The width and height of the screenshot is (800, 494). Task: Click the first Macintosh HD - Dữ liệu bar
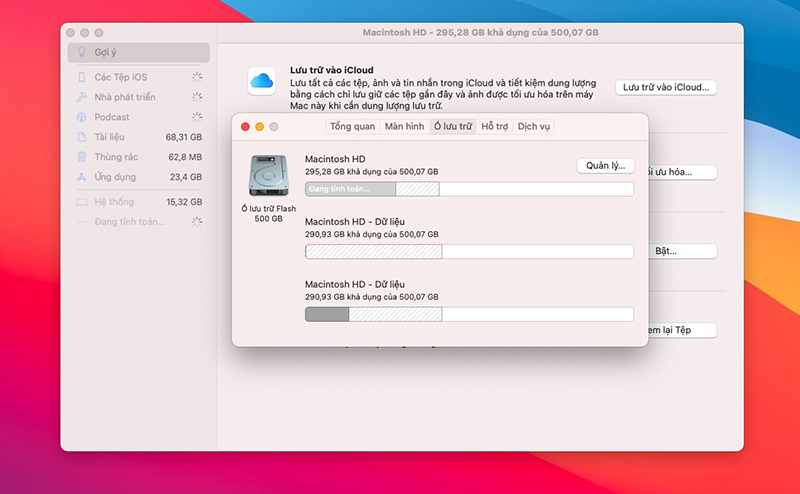[469, 252]
